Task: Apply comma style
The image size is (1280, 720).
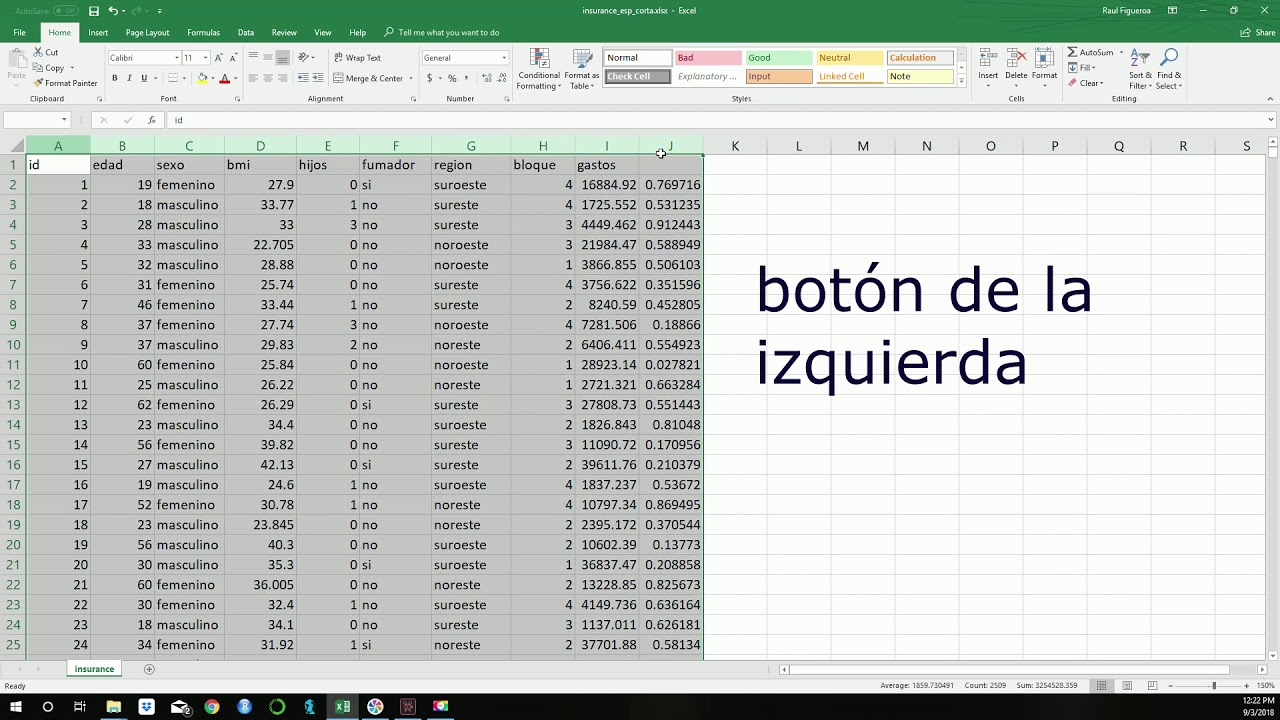Action: click(466, 78)
